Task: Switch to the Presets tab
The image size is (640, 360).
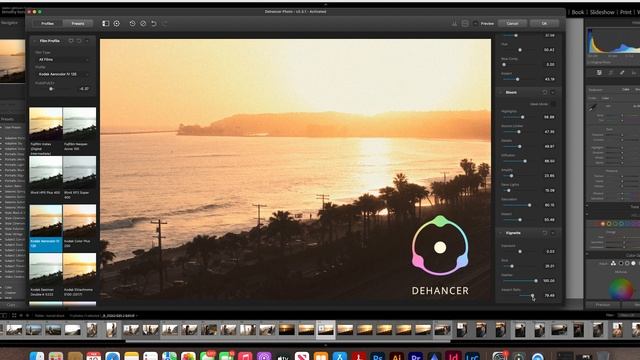Action: click(78, 24)
